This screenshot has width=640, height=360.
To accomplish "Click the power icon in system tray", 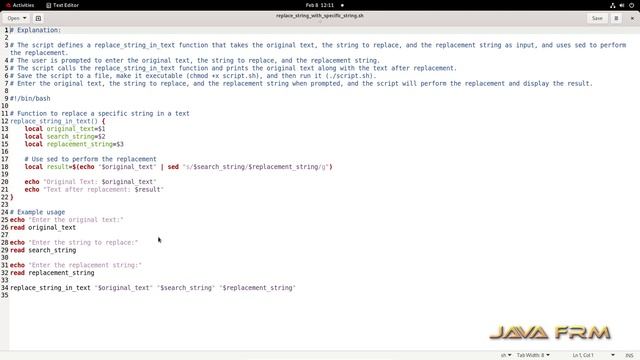I will point(631,5).
